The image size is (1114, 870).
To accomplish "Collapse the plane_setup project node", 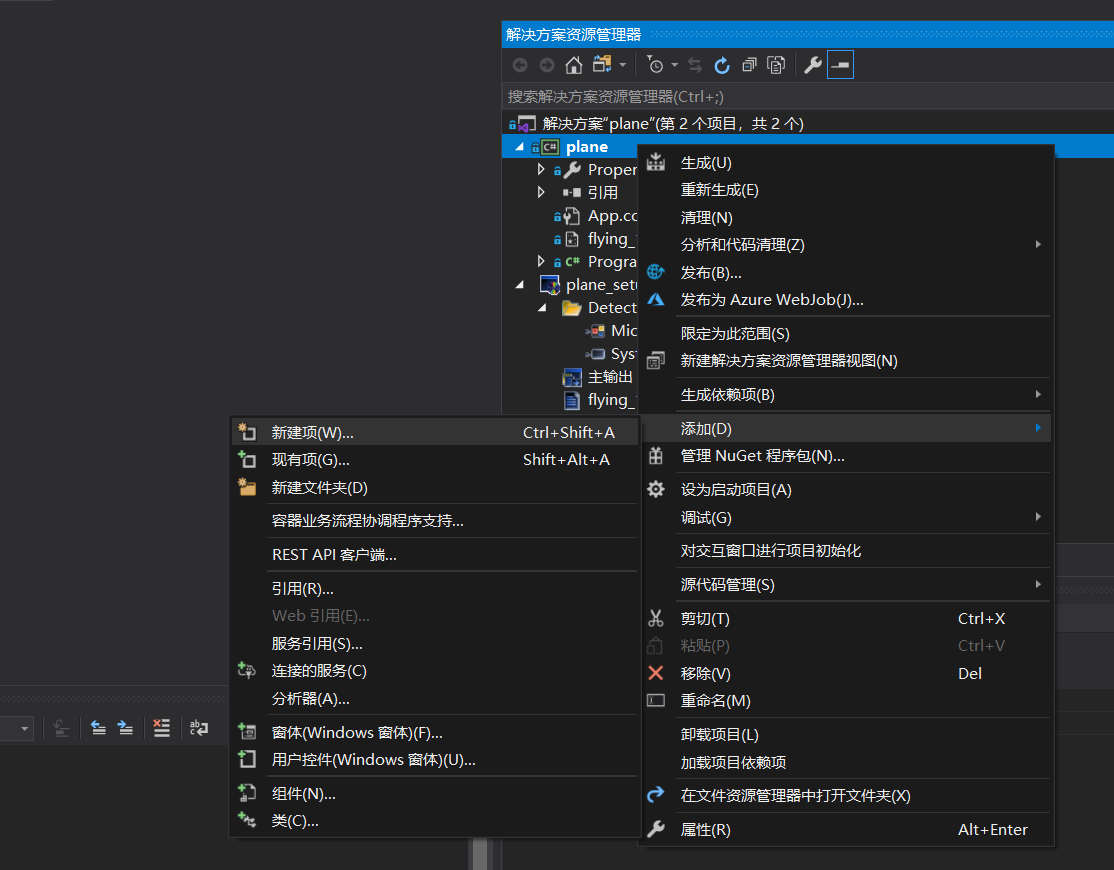I will (519, 284).
